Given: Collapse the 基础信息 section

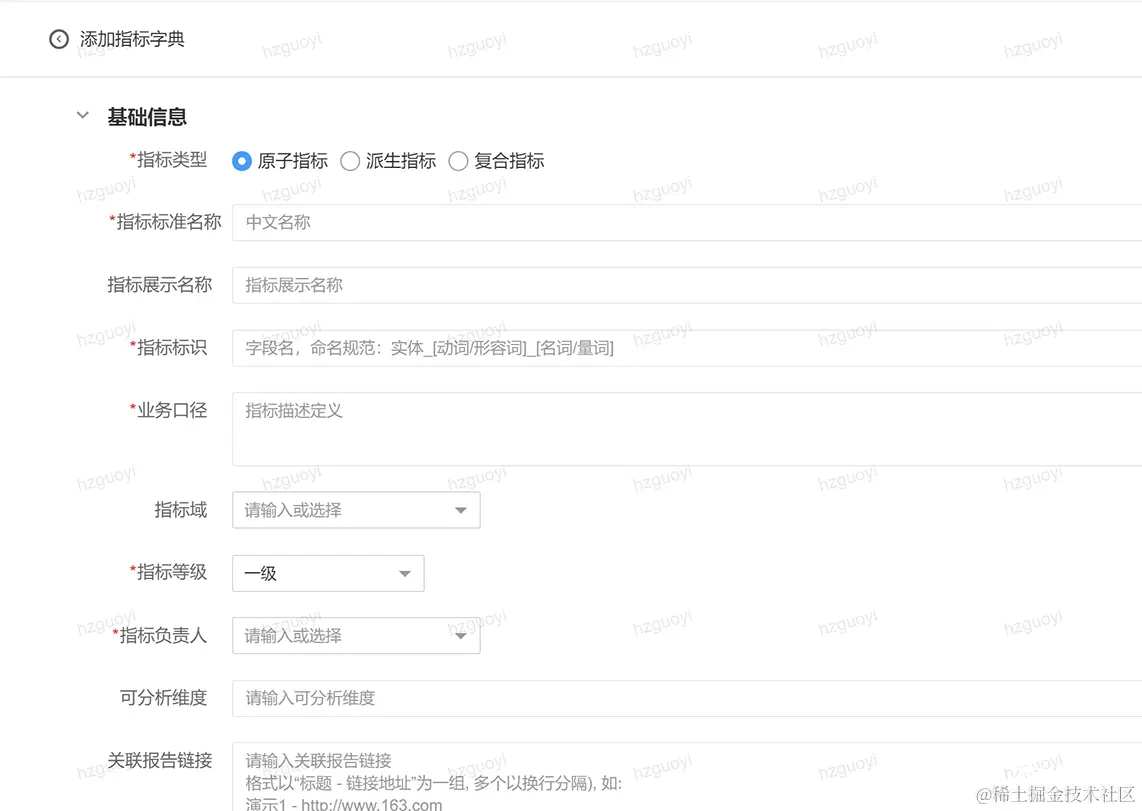Looking at the screenshot, I should point(82,115).
